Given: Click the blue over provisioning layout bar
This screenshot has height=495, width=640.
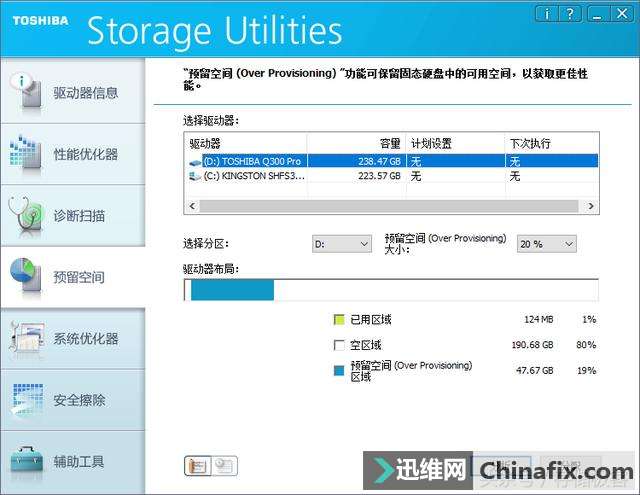Looking at the screenshot, I should [232, 290].
